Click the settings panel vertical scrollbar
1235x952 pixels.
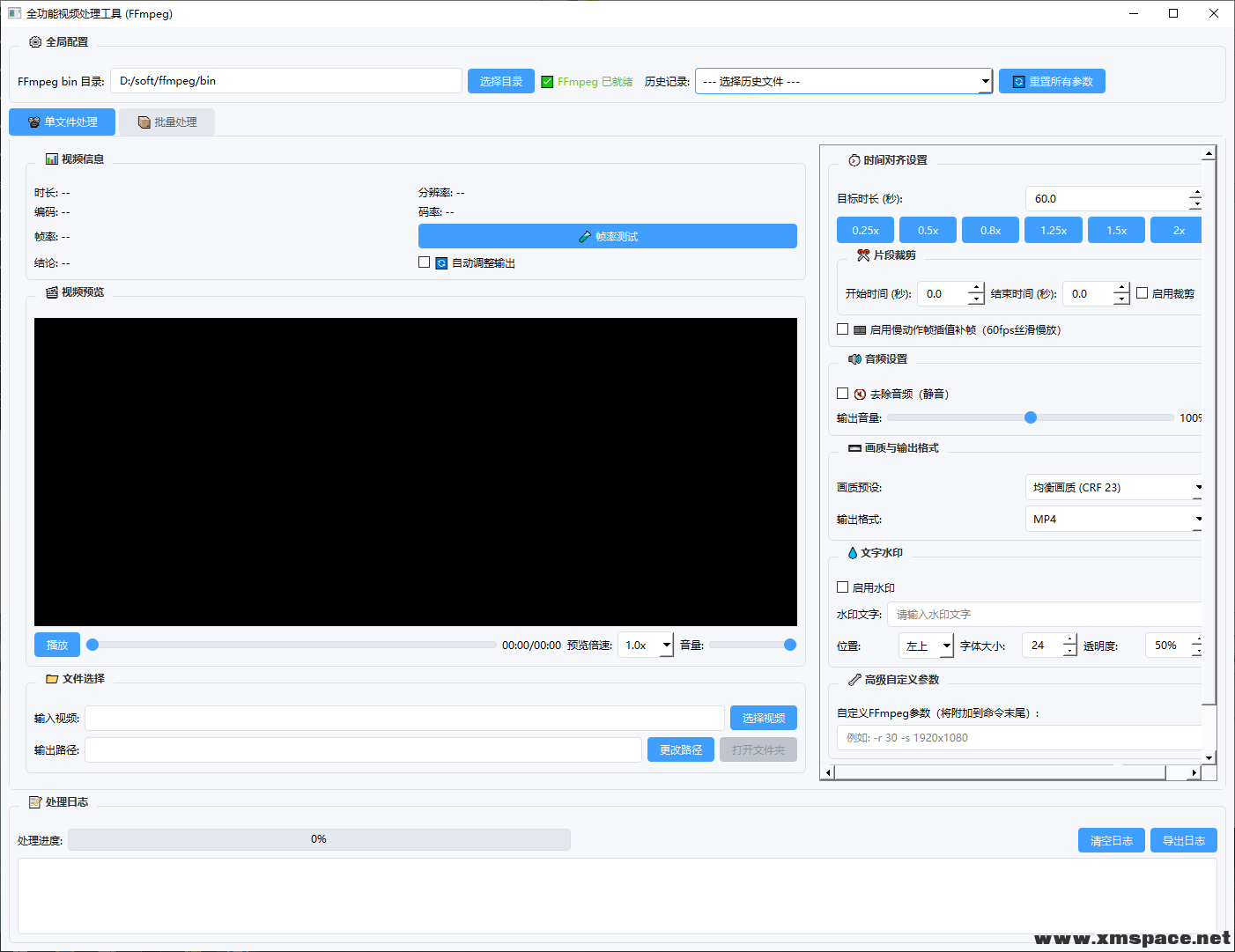click(x=1209, y=432)
